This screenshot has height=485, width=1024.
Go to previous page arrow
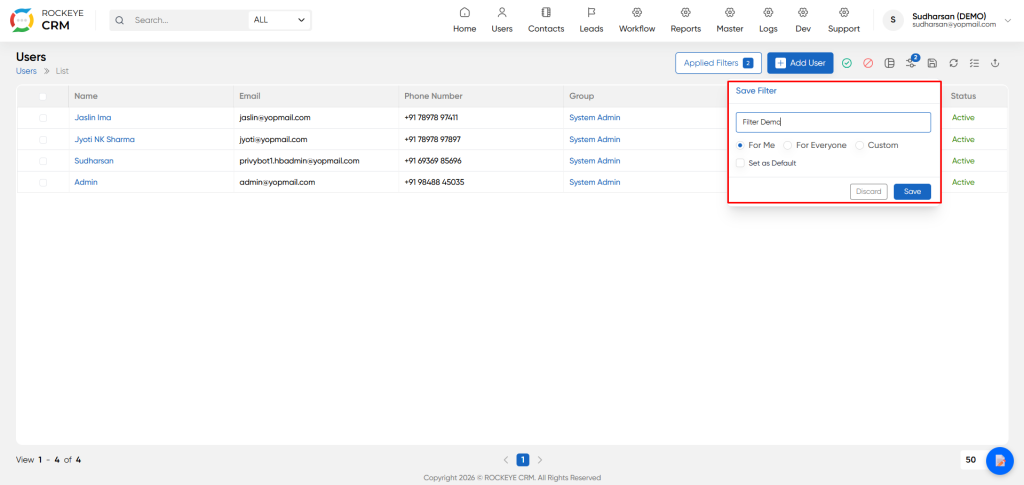[x=505, y=460]
